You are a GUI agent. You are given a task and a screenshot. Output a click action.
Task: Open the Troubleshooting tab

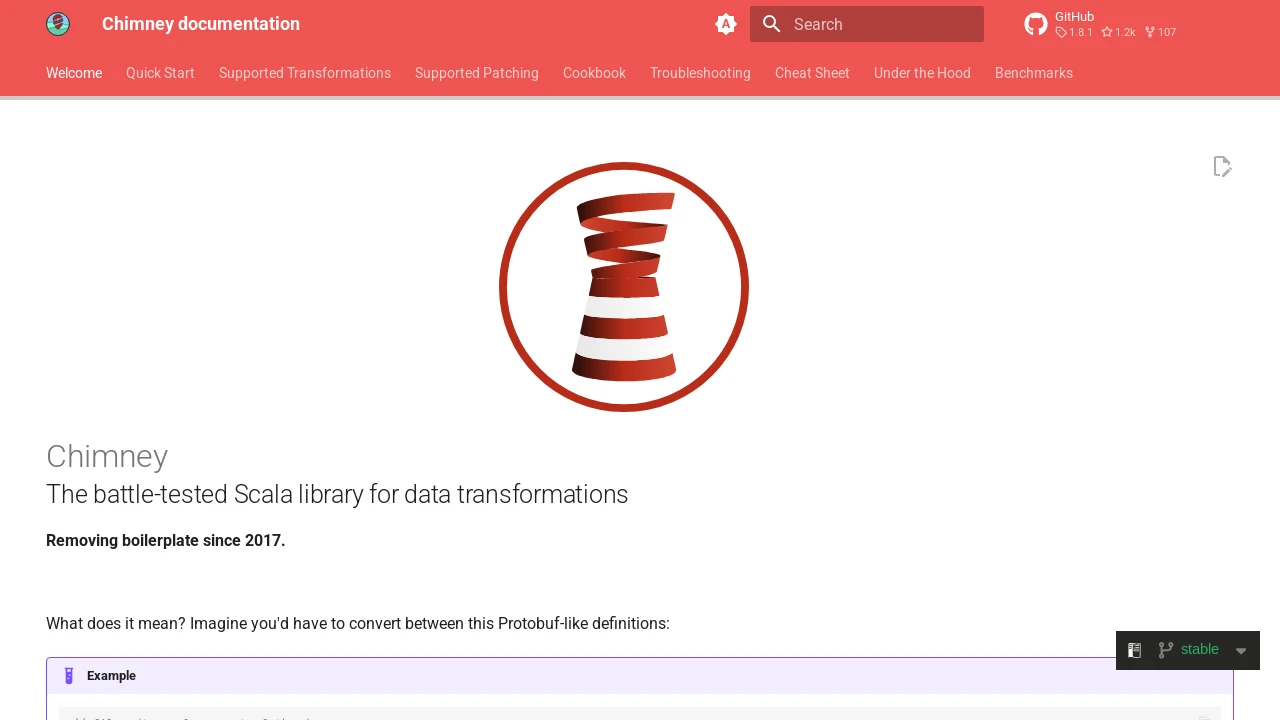(x=700, y=73)
